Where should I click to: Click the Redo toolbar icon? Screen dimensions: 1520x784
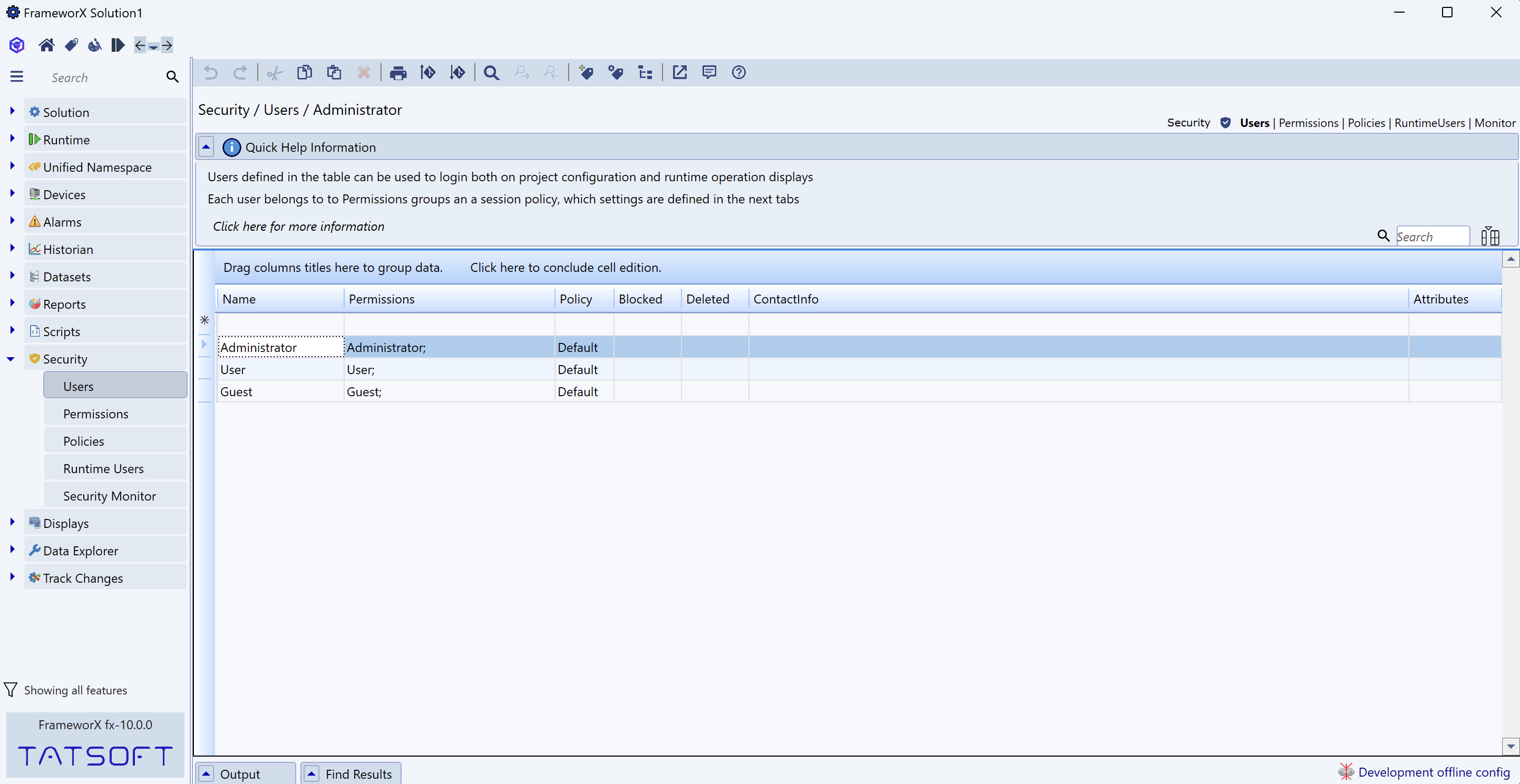(240, 73)
